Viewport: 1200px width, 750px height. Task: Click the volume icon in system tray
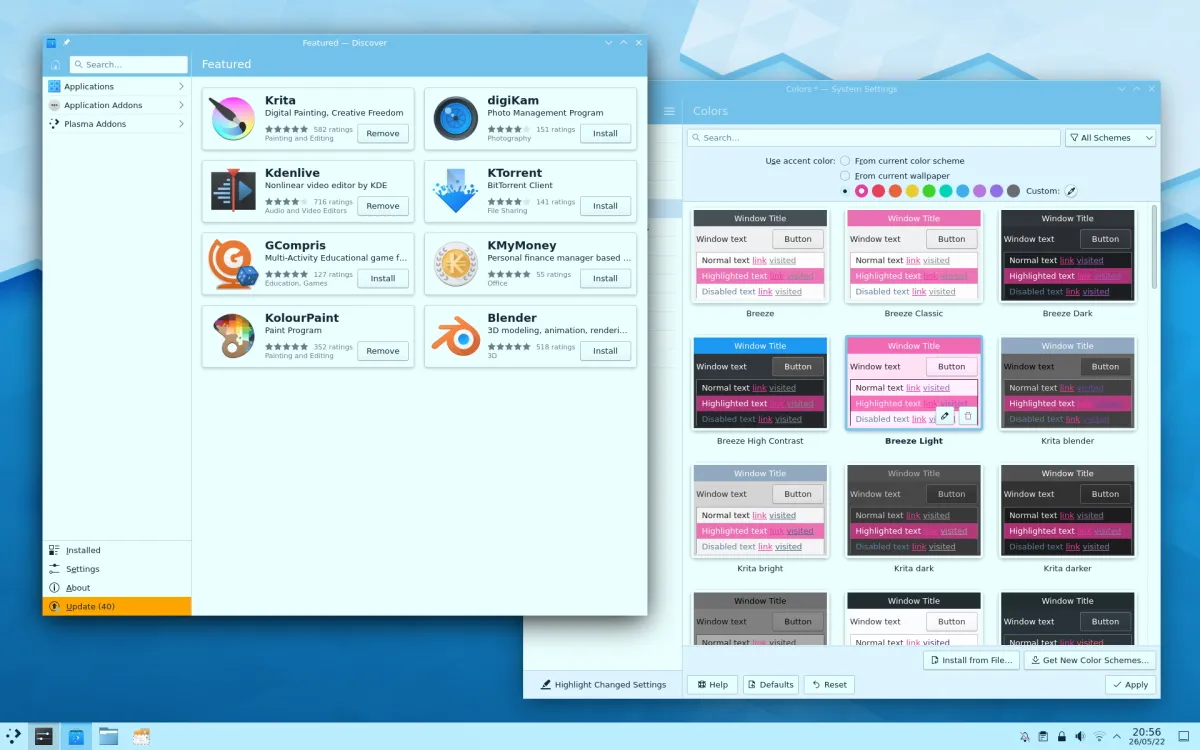point(1079,737)
